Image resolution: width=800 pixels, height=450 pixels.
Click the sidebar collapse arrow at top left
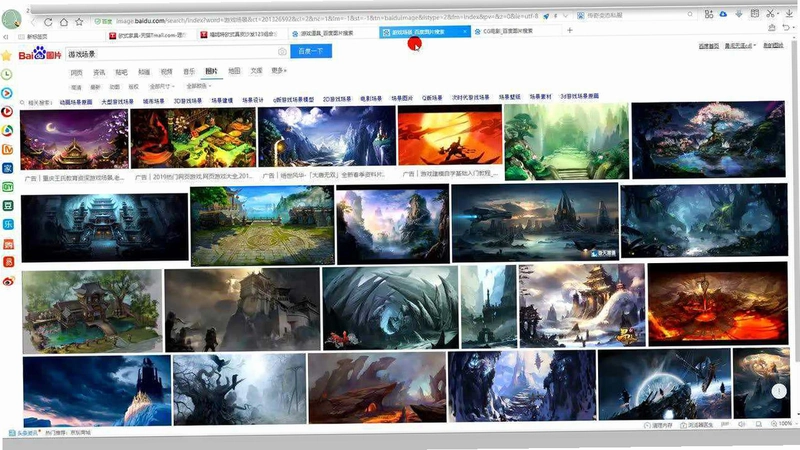point(6,37)
